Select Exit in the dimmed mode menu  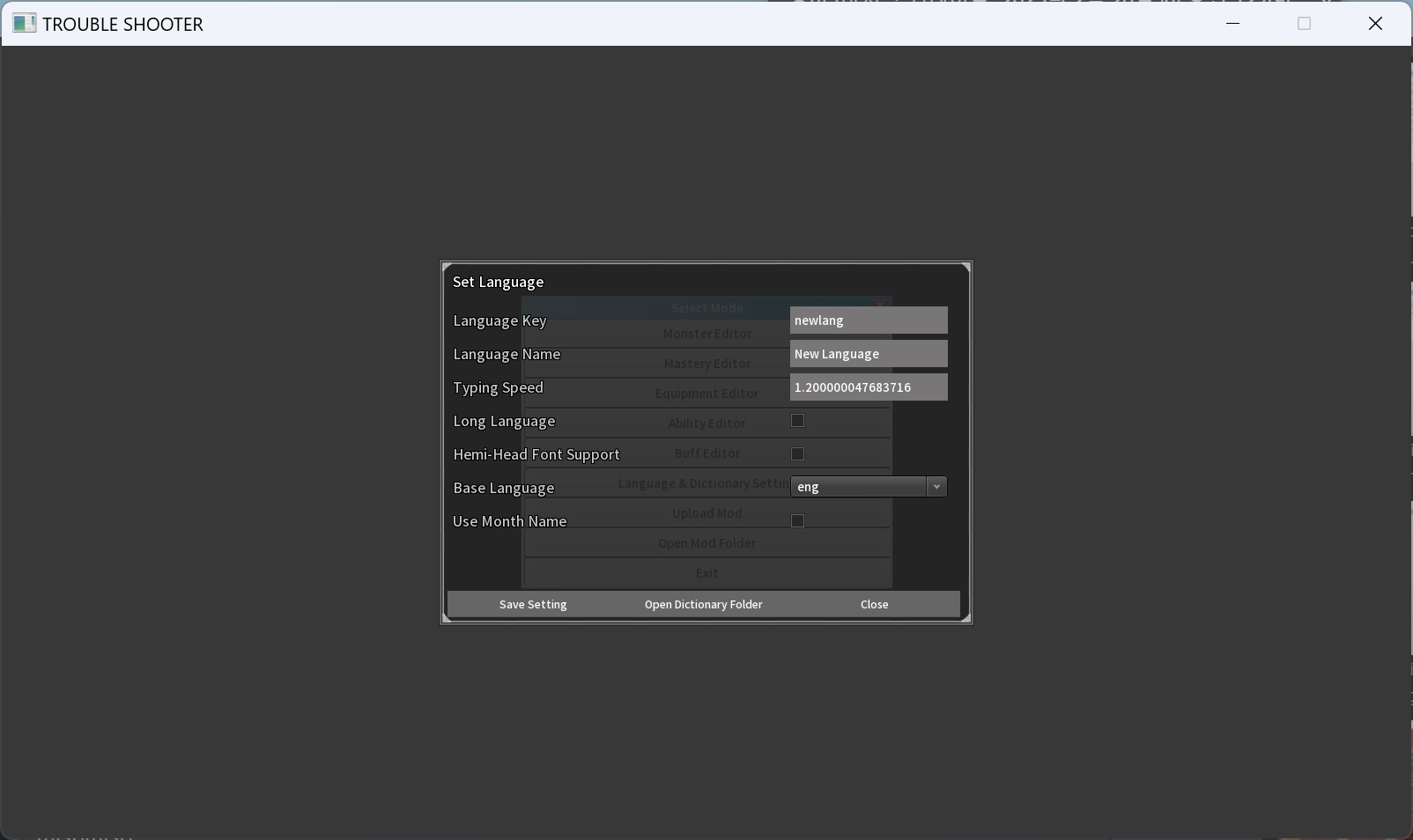[706, 573]
